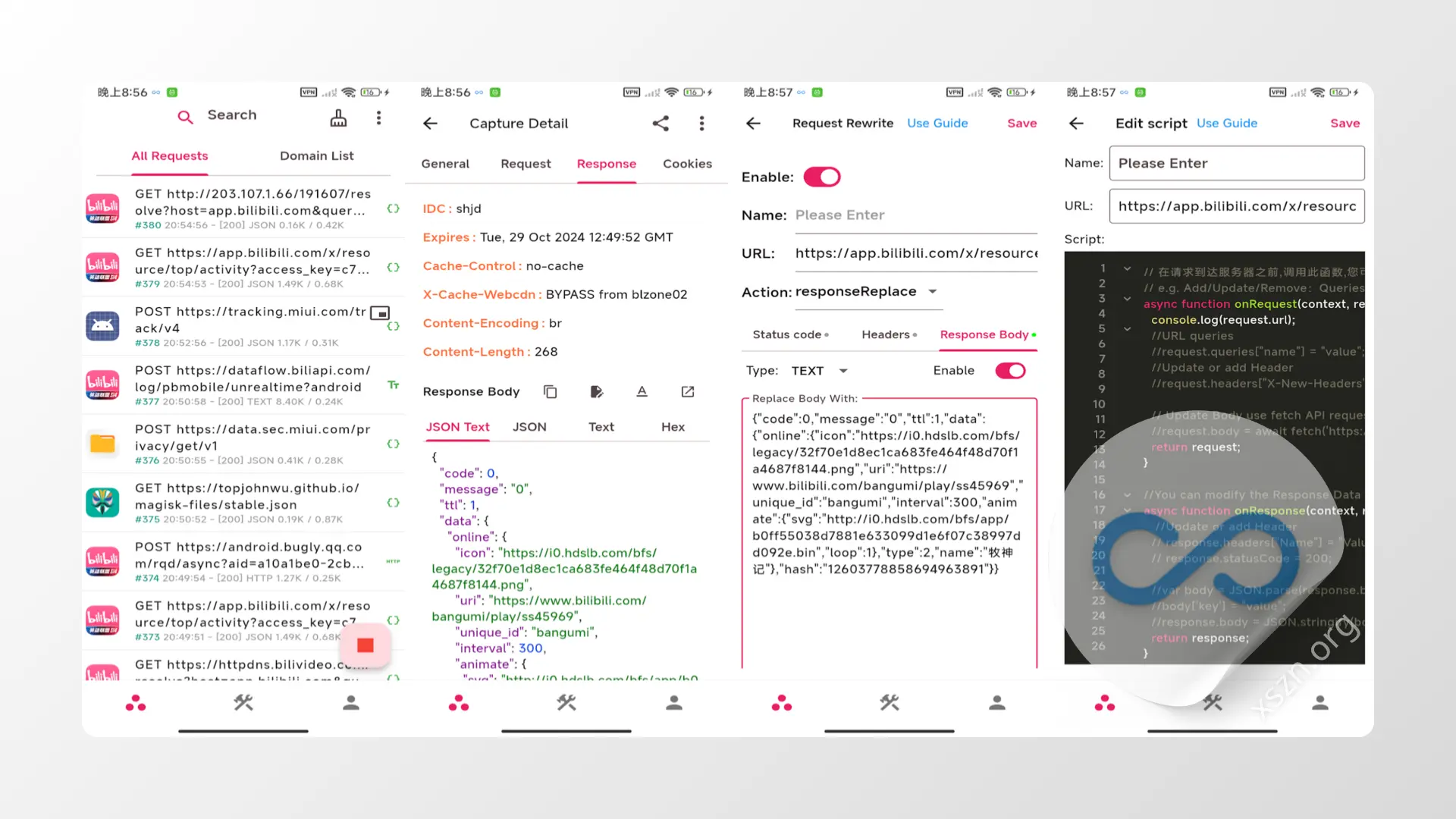1456x819 pixels.
Task: Collapse code fold at script line 3
Action: (x=1127, y=299)
